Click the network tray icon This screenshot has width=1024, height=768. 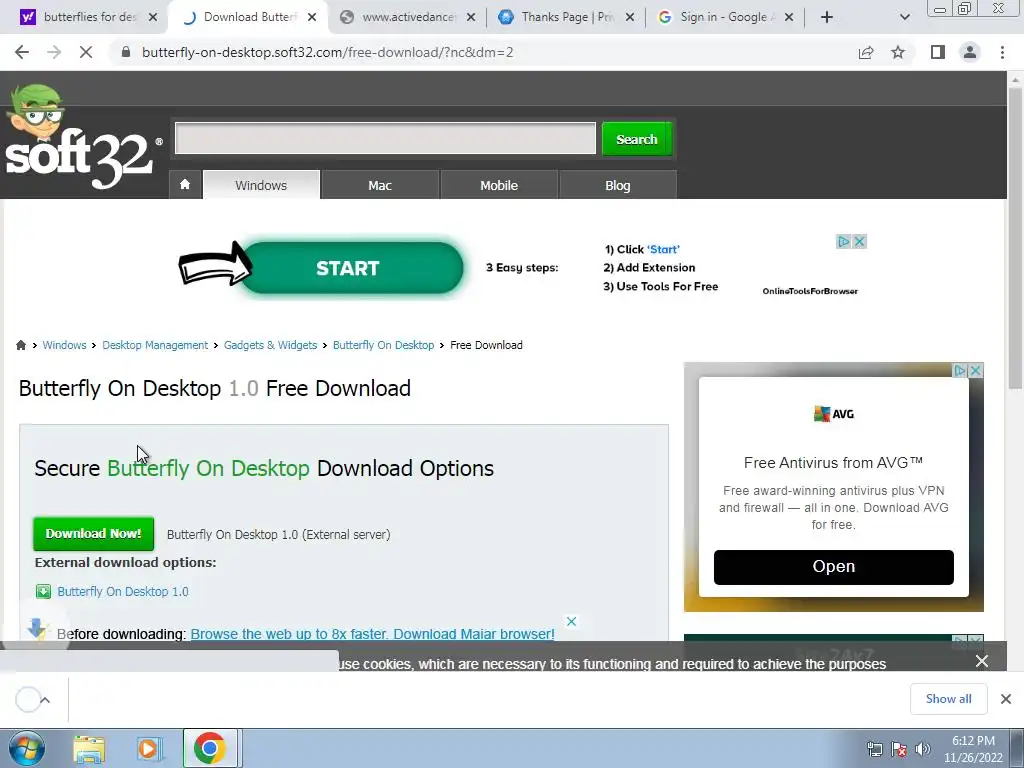874,749
